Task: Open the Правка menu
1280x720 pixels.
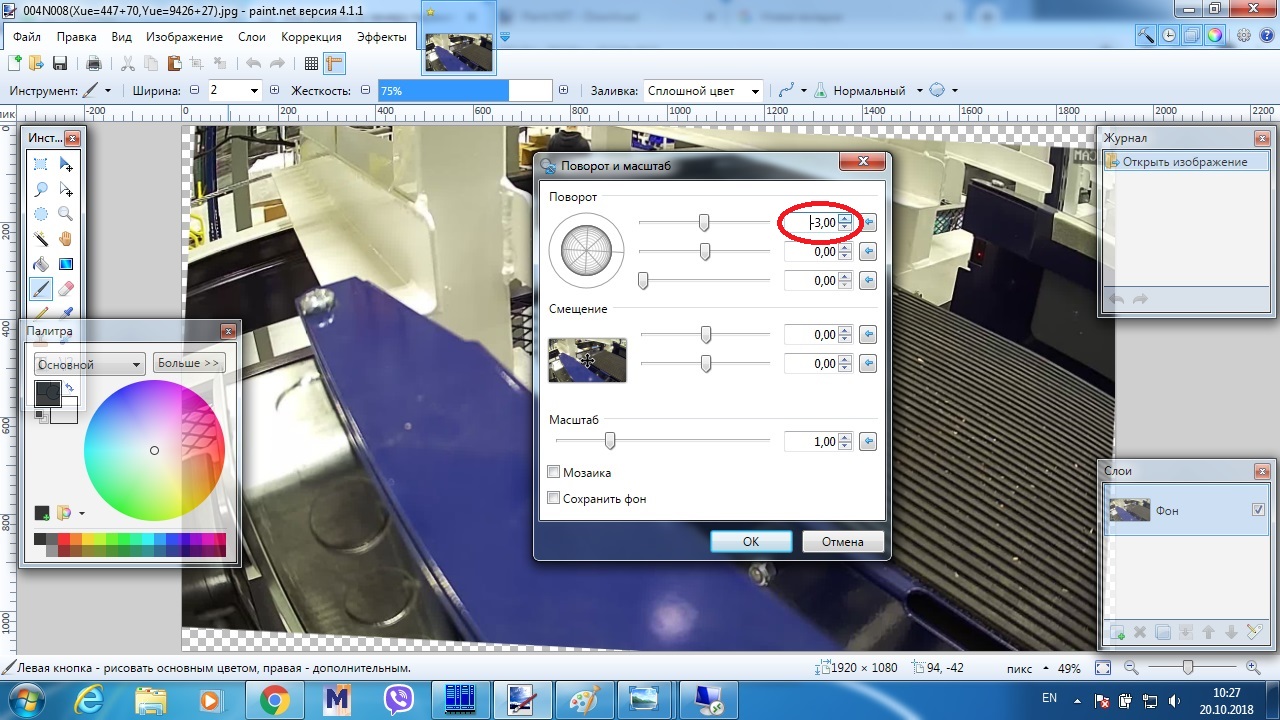Action: [x=77, y=37]
